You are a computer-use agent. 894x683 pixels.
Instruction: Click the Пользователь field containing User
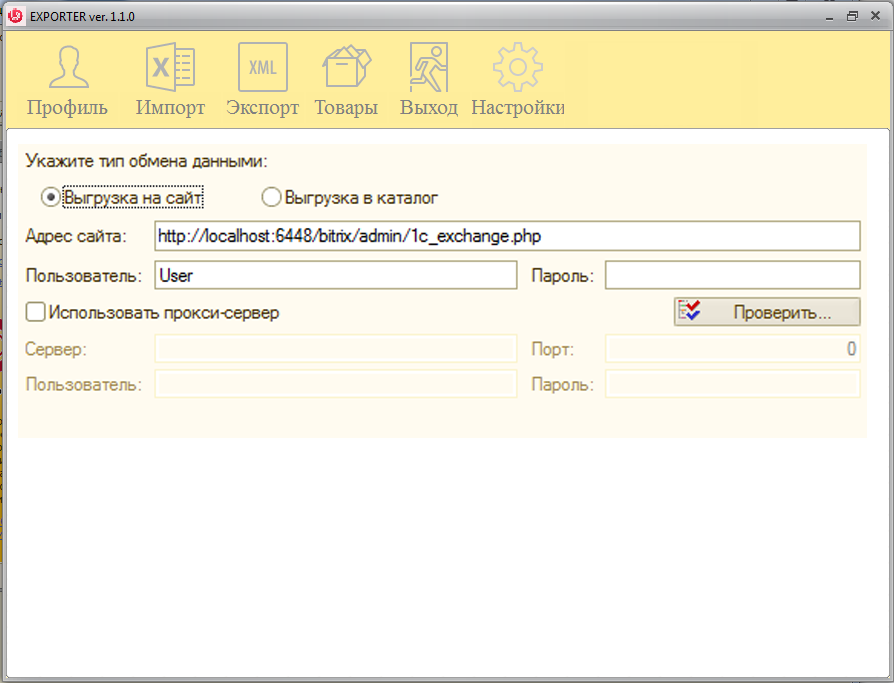click(336, 275)
